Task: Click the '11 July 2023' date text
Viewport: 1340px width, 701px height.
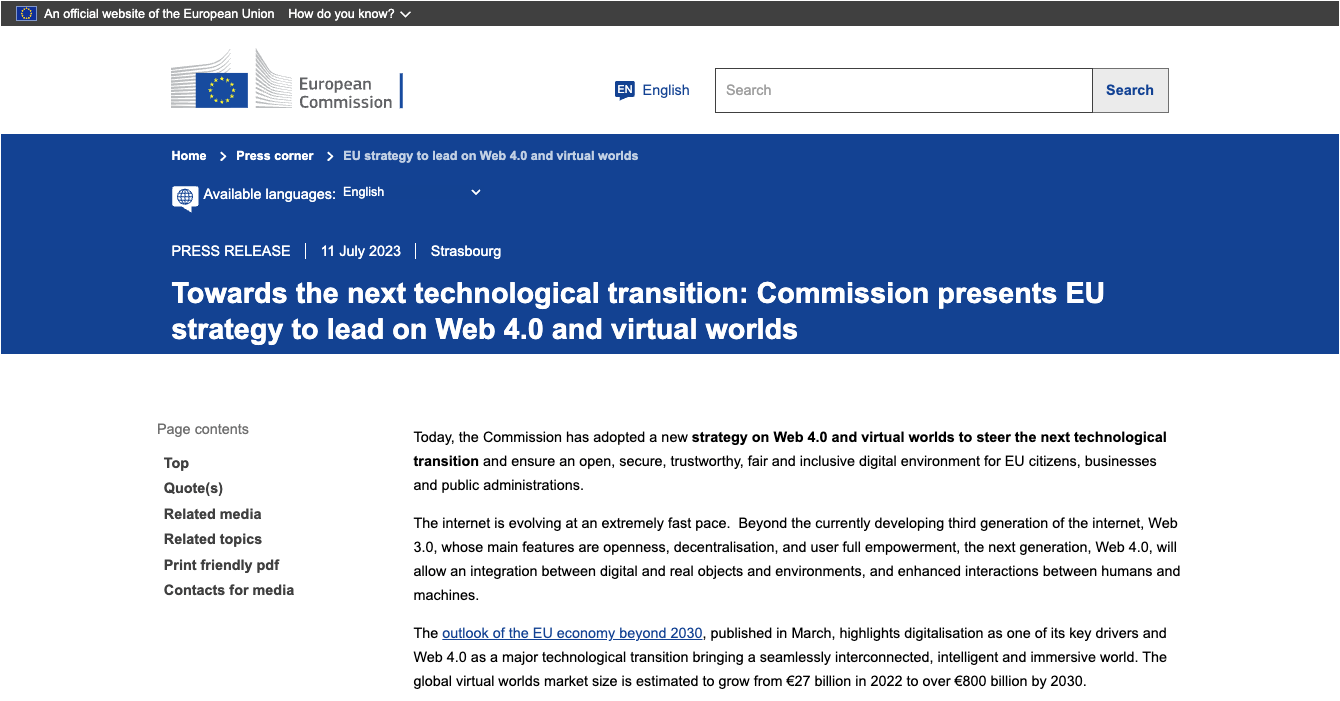Action: pyautogui.click(x=361, y=251)
